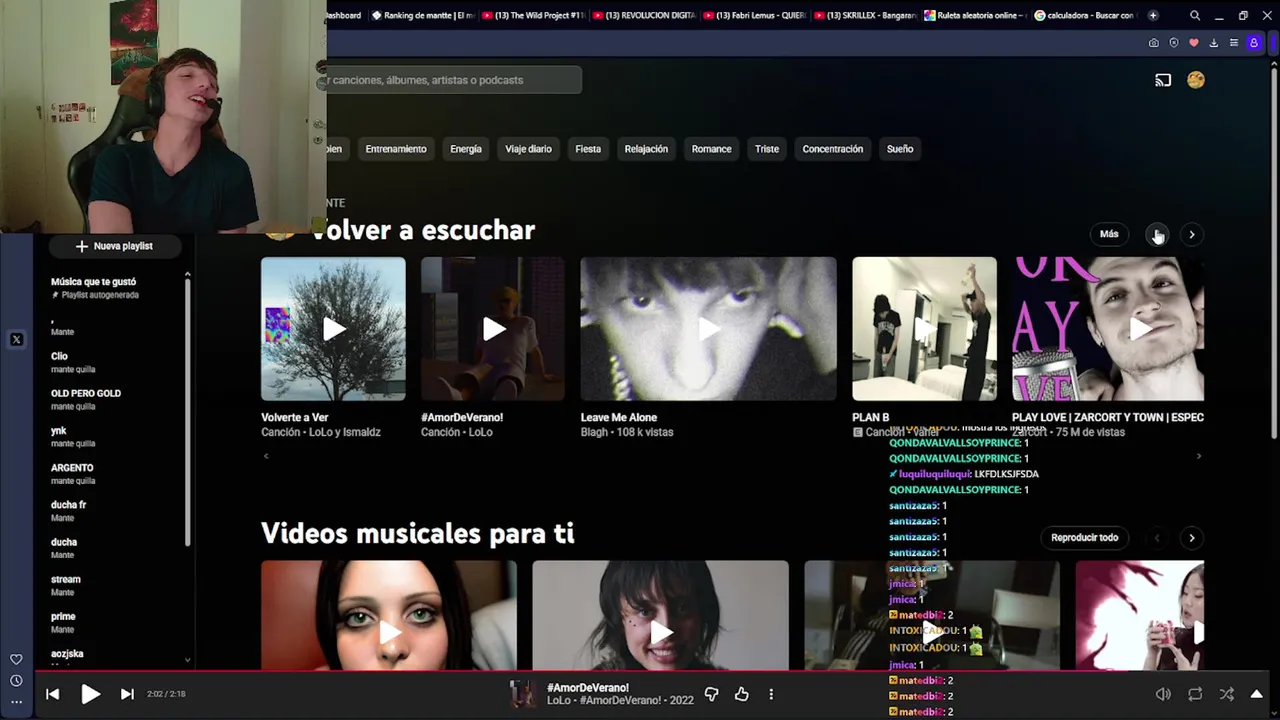
Task: Click the cast to device icon
Action: point(1163,80)
